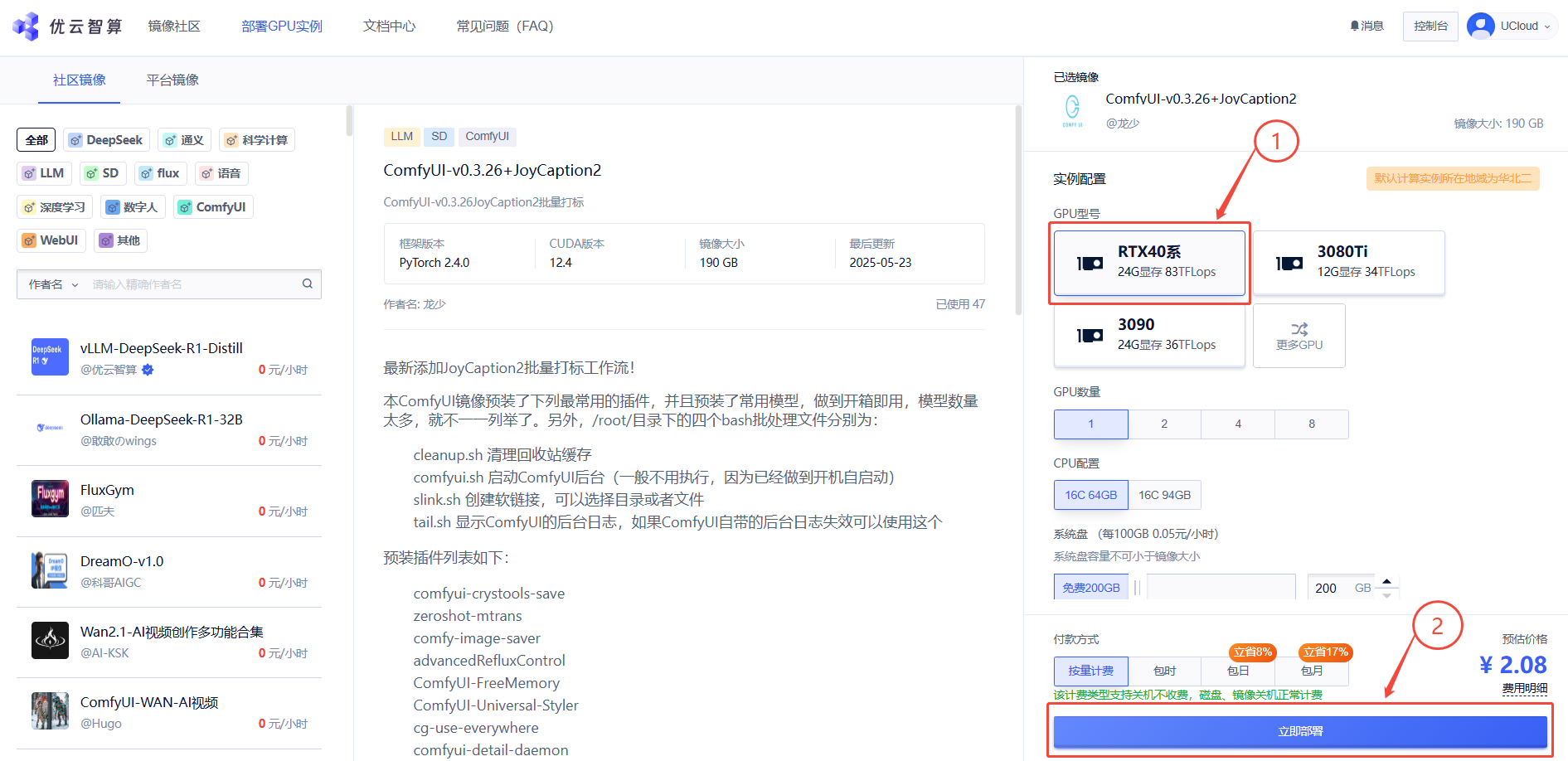This screenshot has width=1568, height=761.
Task: Click the FluxGym image icon
Action: click(50, 498)
